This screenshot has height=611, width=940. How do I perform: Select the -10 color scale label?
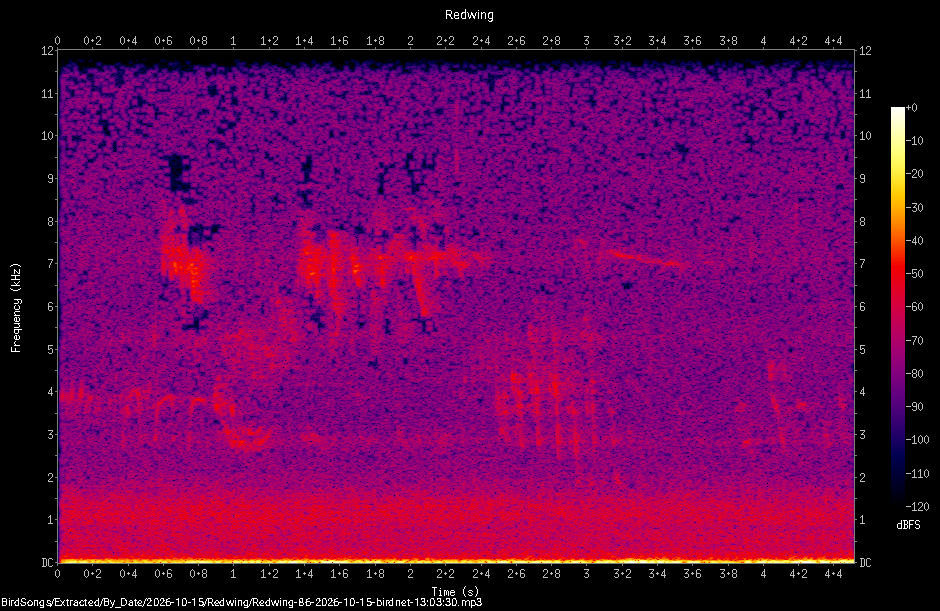click(914, 141)
